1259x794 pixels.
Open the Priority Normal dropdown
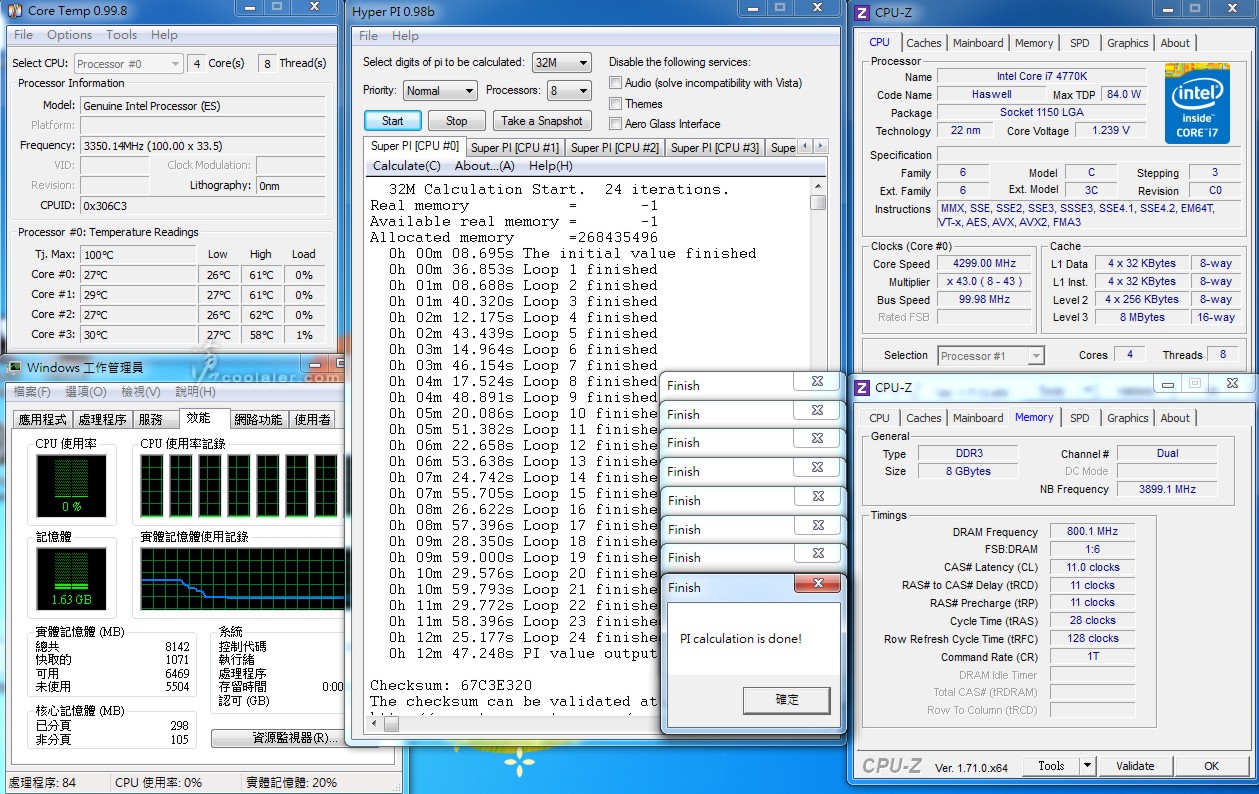coord(439,90)
